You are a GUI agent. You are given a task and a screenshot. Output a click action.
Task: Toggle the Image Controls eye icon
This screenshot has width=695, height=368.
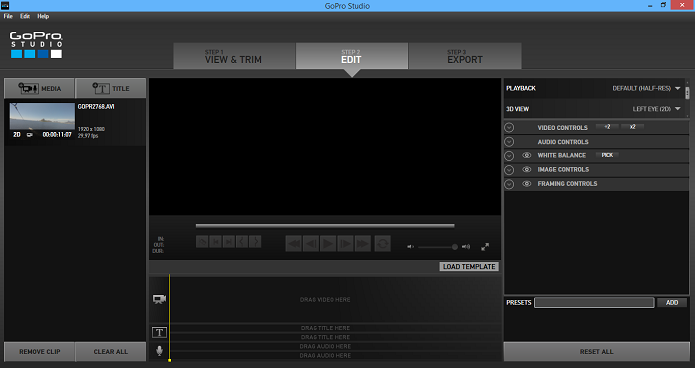527,169
